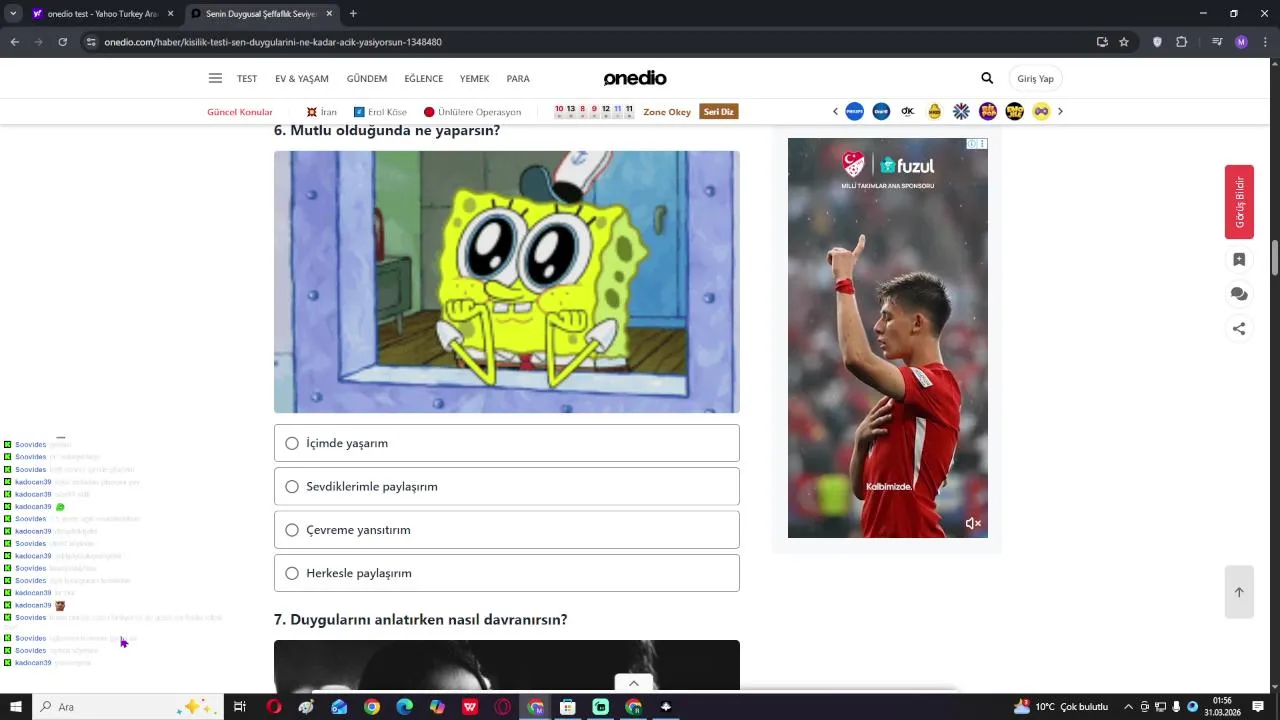Launch Opera from taskbar
Image resolution: width=1280 pixels, height=720 pixels.
point(274,707)
